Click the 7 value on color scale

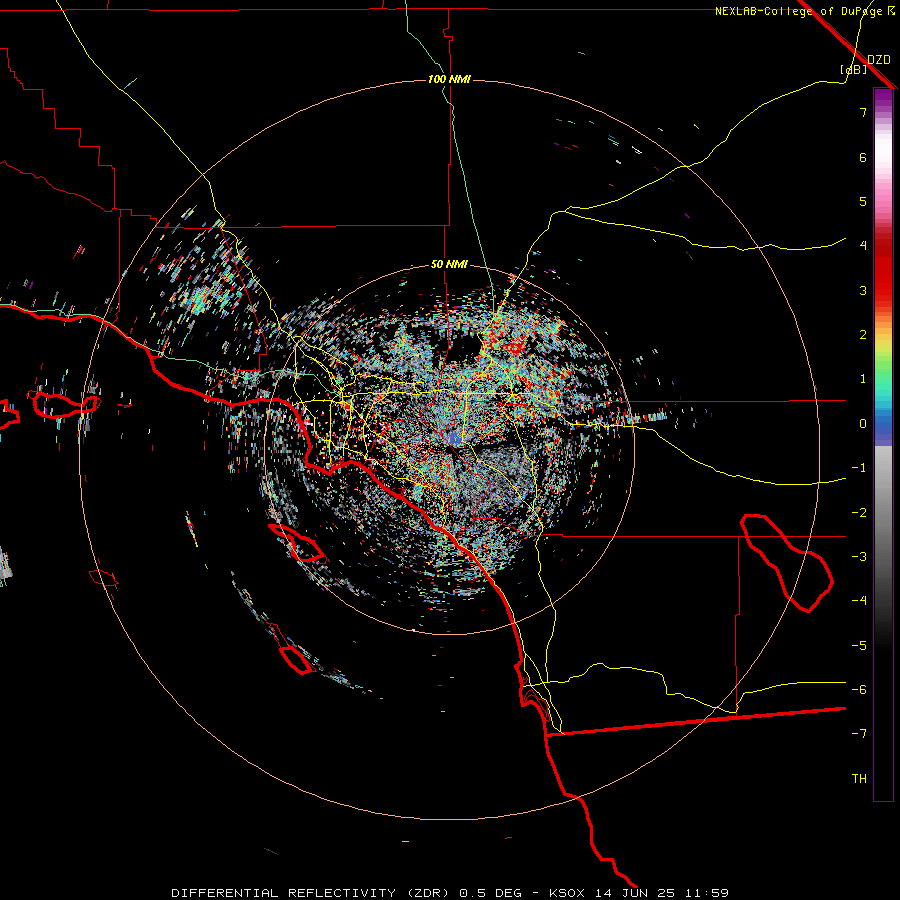pos(863,112)
